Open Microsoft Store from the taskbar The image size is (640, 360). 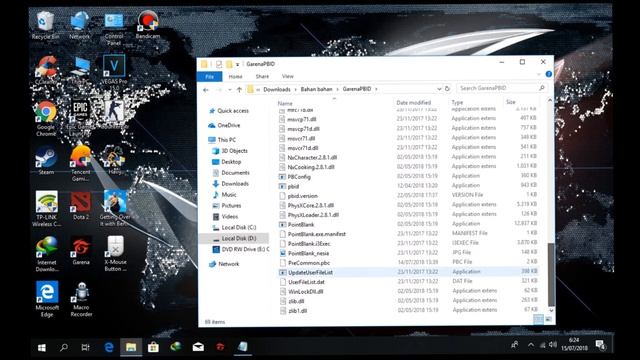[x=153, y=347]
